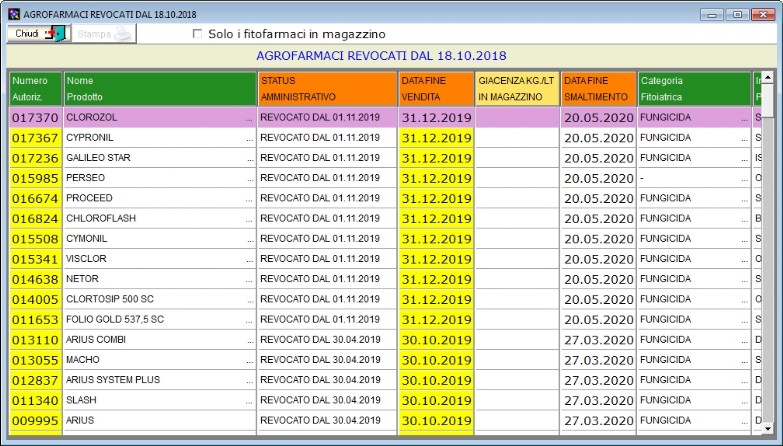Select authorization number 015985
Viewport: 783px width, 446px height.
pyautogui.click(x=35, y=178)
